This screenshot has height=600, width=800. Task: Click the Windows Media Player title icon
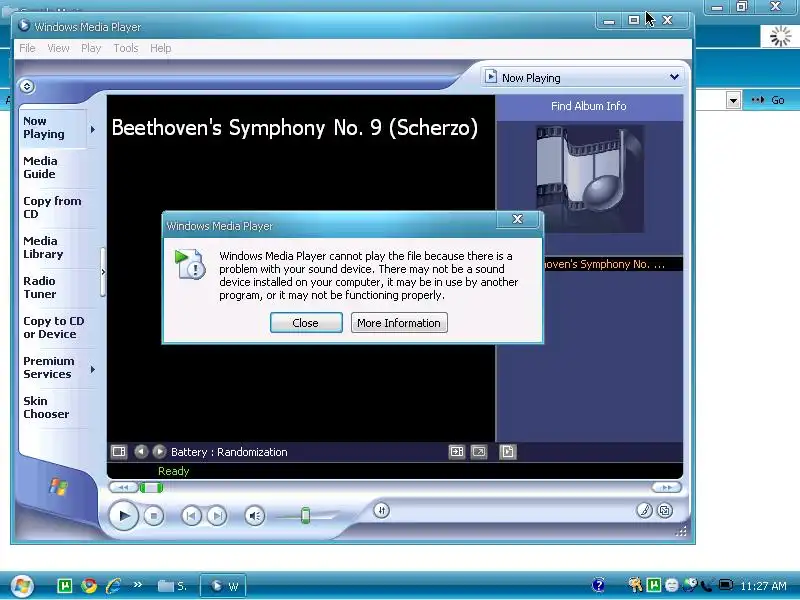click(x=23, y=25)
